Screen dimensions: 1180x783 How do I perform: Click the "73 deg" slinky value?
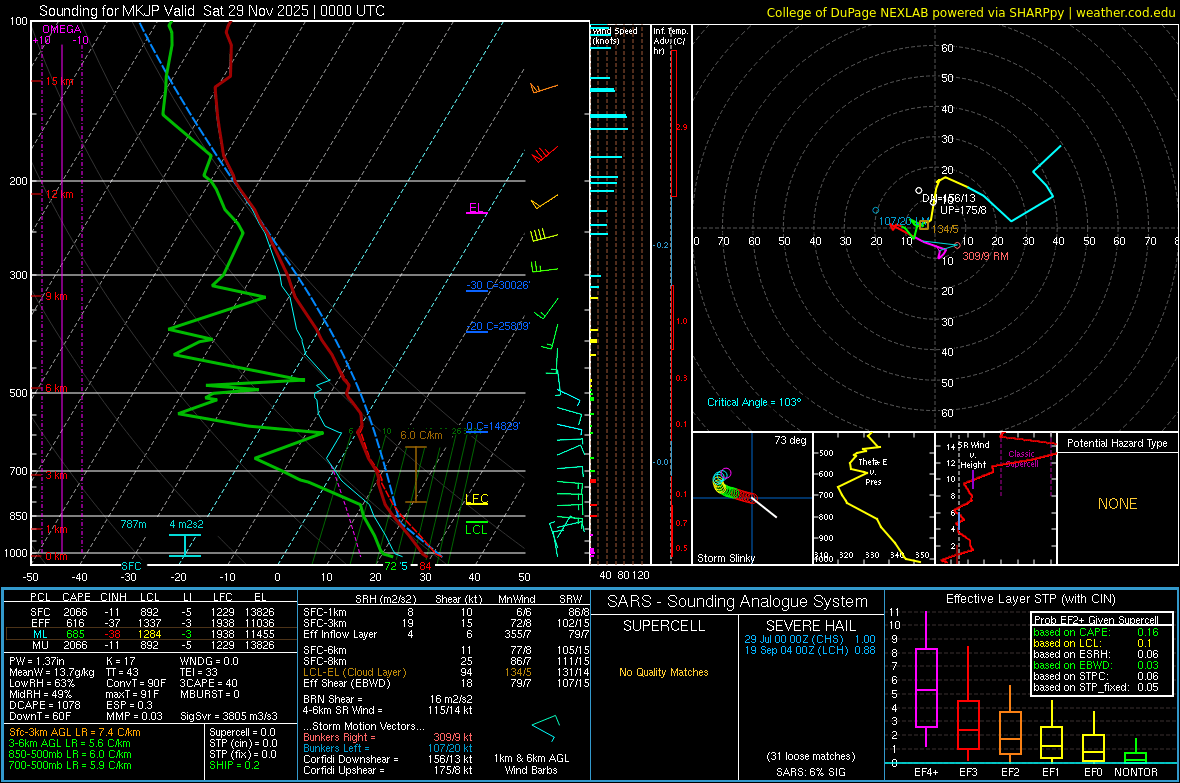pos(790,440)
